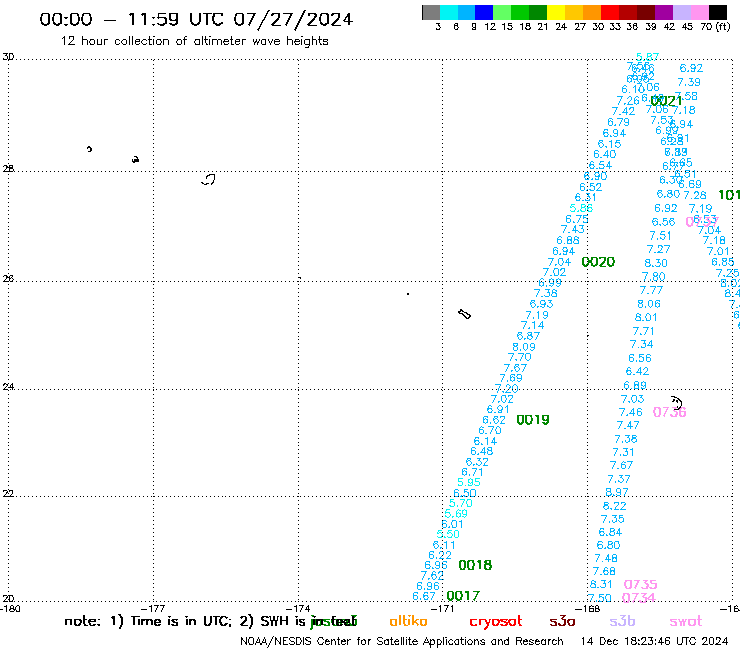
Task: Click the wave height value '8.30'
Action: click(x=656, y=263)
